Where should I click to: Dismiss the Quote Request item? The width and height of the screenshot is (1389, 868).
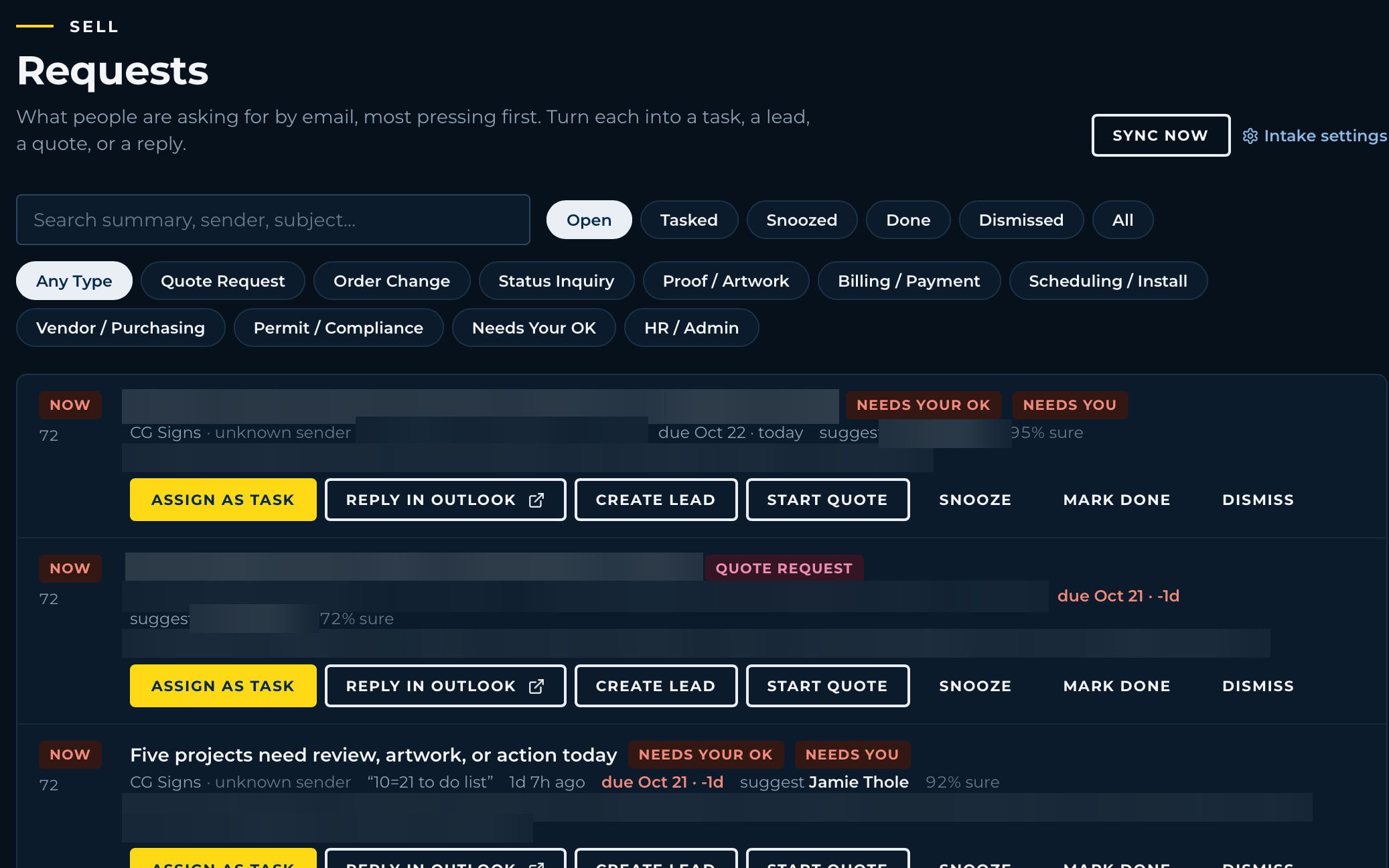click(1258, 686)
